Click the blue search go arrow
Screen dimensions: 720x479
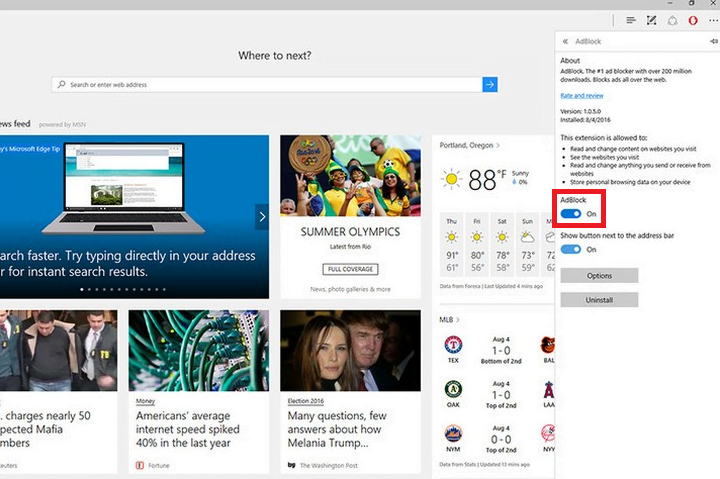[x=490, y=85]
